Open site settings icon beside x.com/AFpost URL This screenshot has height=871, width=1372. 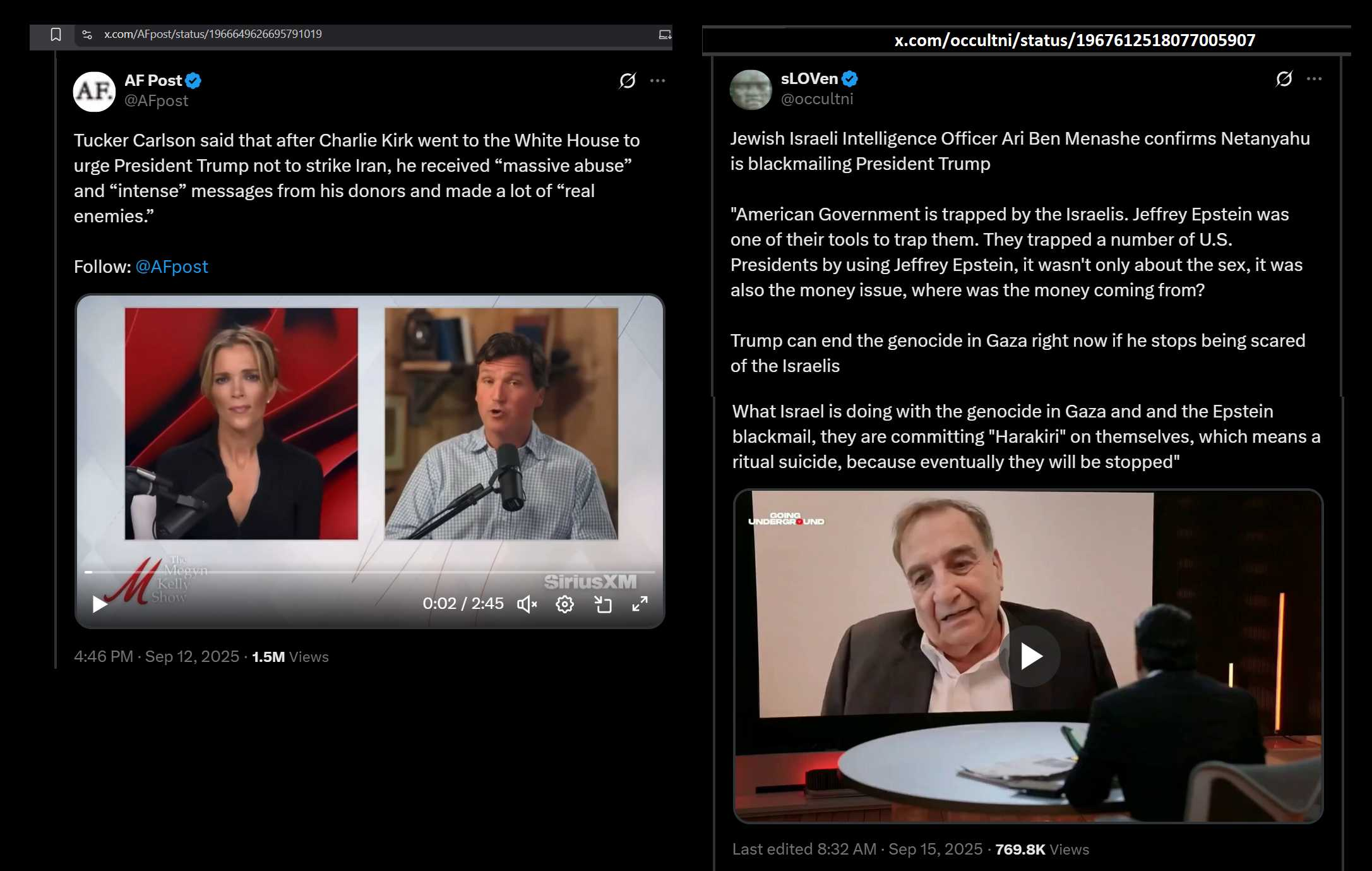click(87, 34)
